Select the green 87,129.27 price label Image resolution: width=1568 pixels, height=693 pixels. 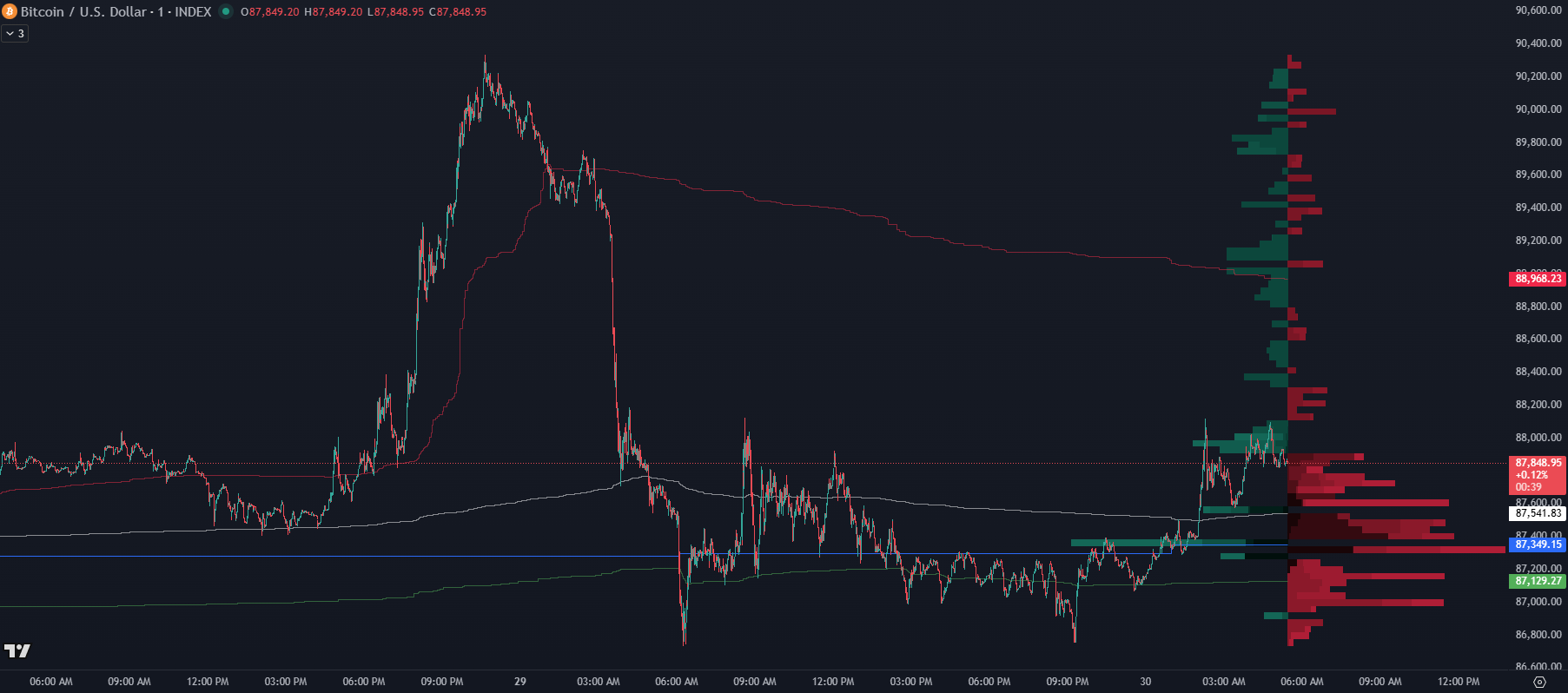tap(1538, 581)
